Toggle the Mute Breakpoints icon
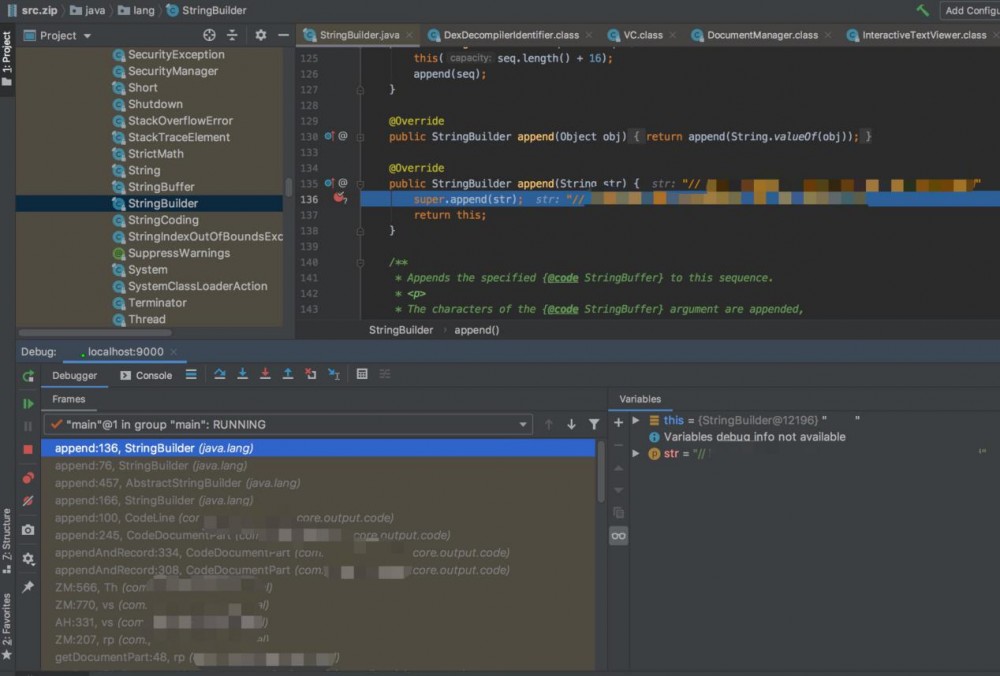Screen dimensions: 1000x676 [x=28, y=501]
